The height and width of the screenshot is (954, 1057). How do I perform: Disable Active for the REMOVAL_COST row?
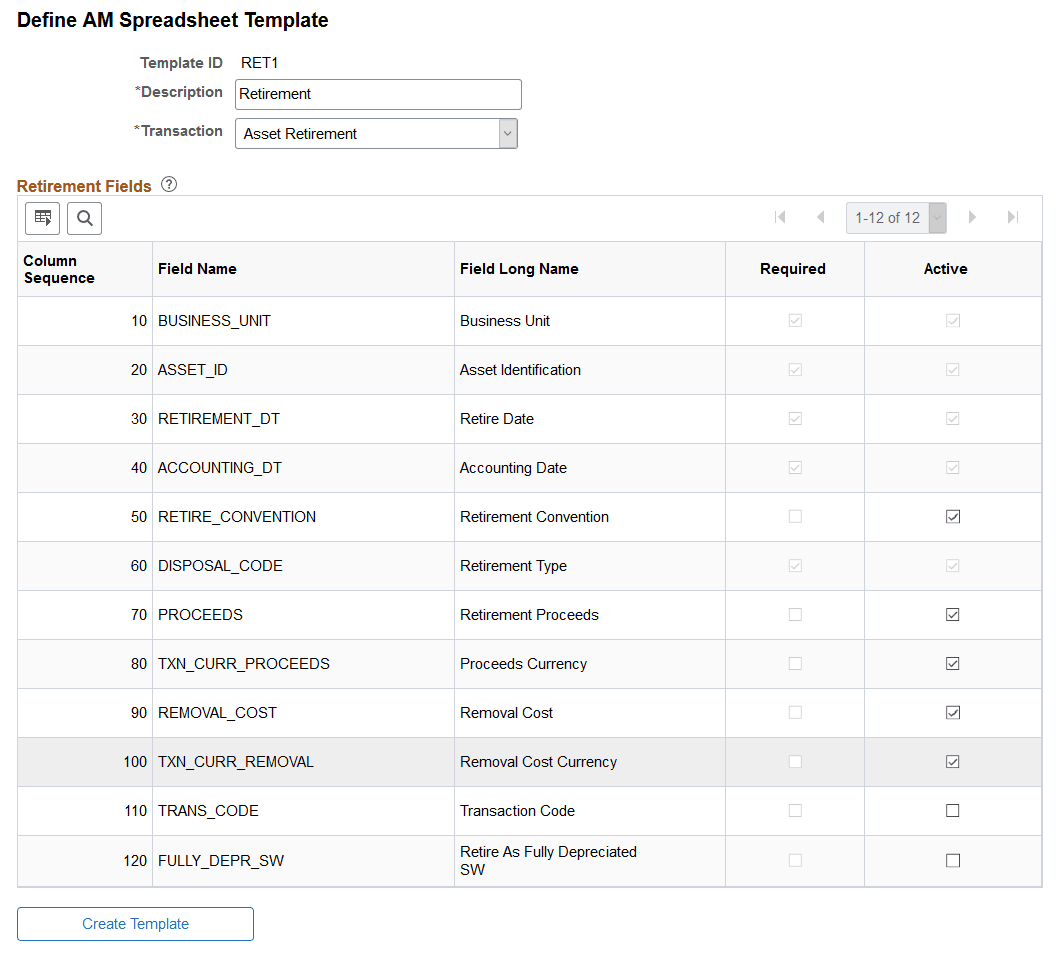click(951, 712)
